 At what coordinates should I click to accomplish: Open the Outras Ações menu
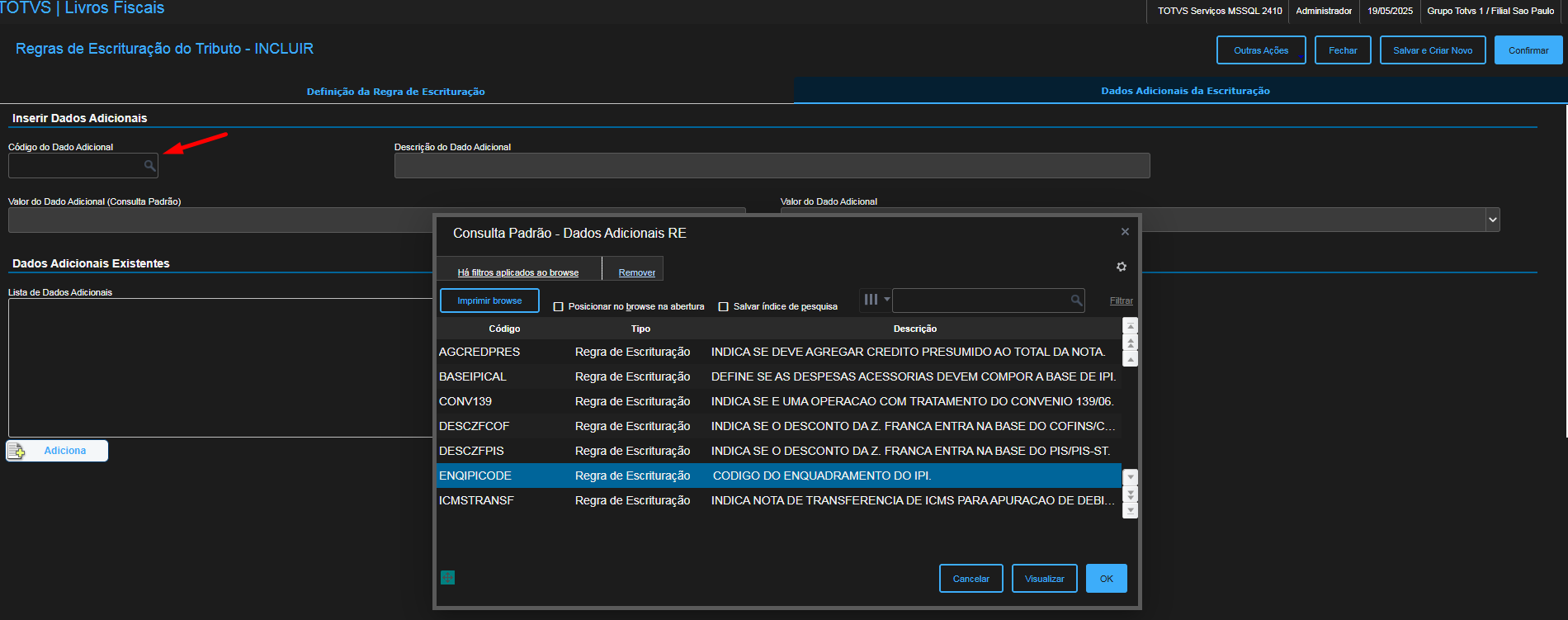1260,50
